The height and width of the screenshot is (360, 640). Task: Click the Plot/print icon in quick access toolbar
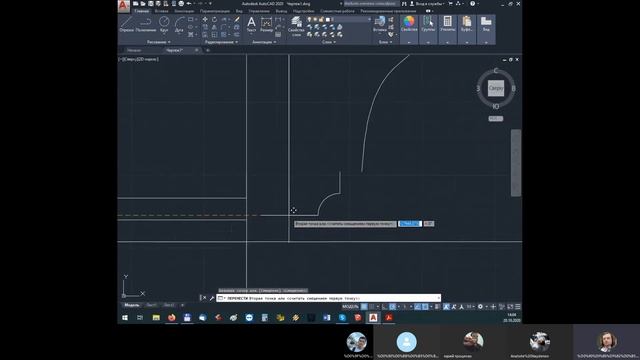tap(181, 3)
